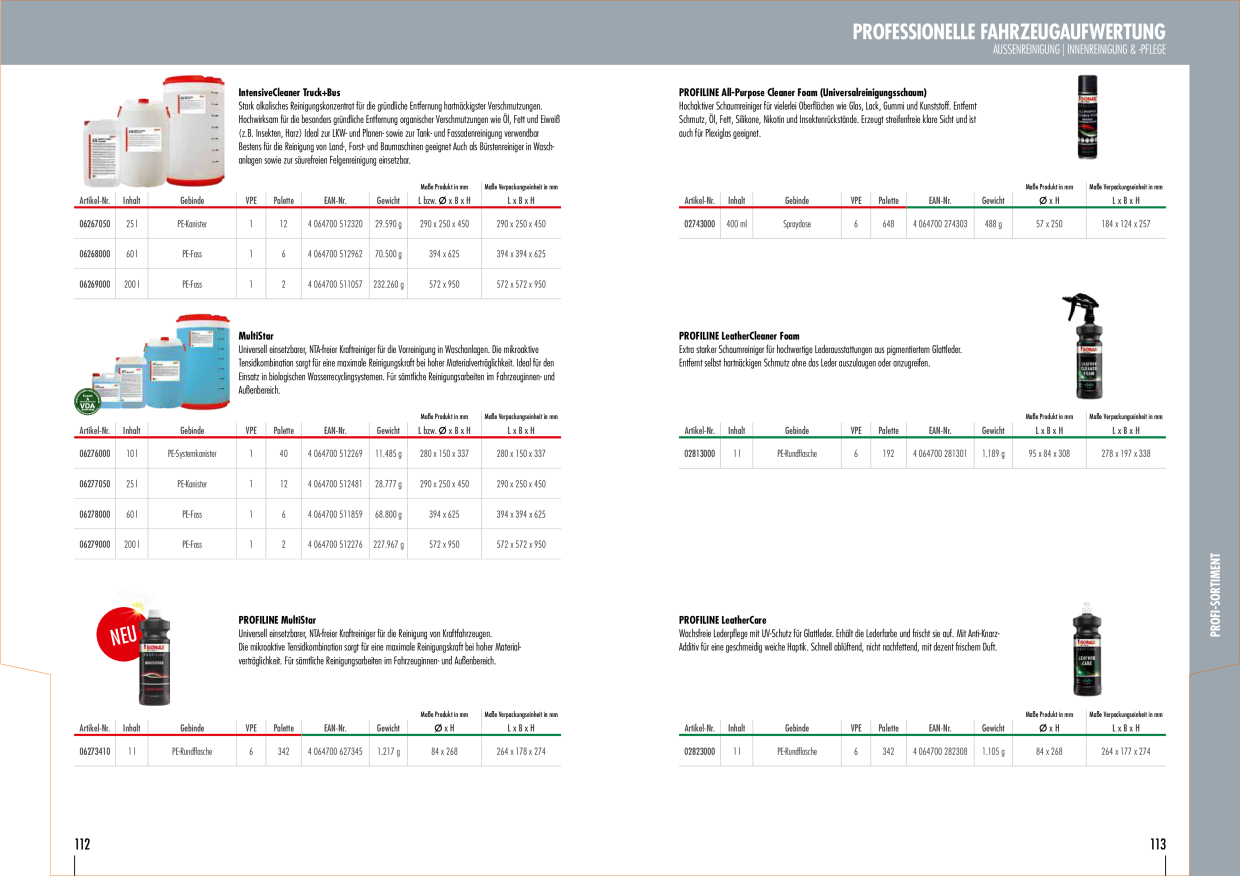Select the PROFILINE LeatherCleaner Foam heading
The height and width of the screenshot is (876, 1240).
(x=739, y=337)
